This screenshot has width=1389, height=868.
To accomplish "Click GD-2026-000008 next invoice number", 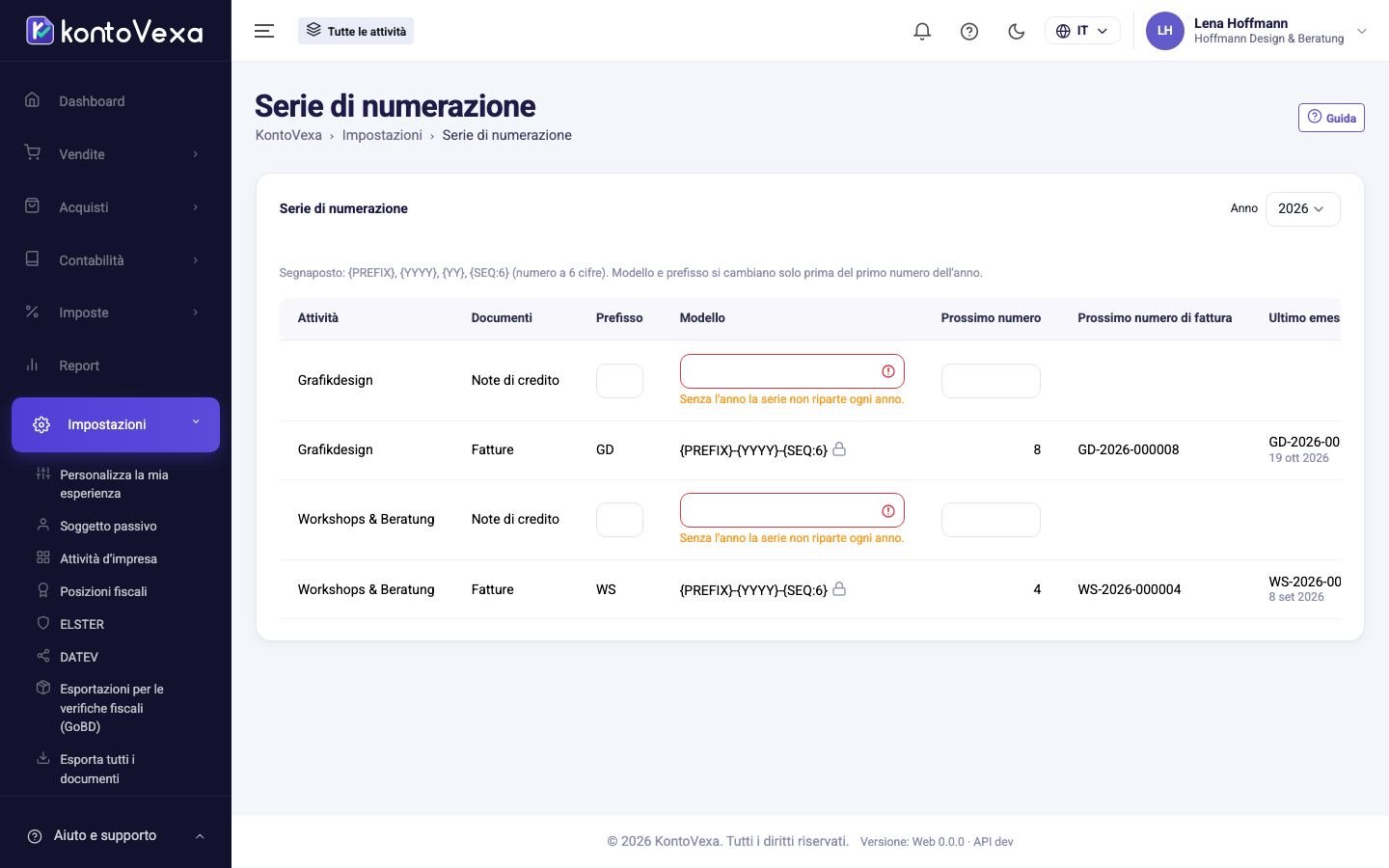I will click(x=1129, y=449).
